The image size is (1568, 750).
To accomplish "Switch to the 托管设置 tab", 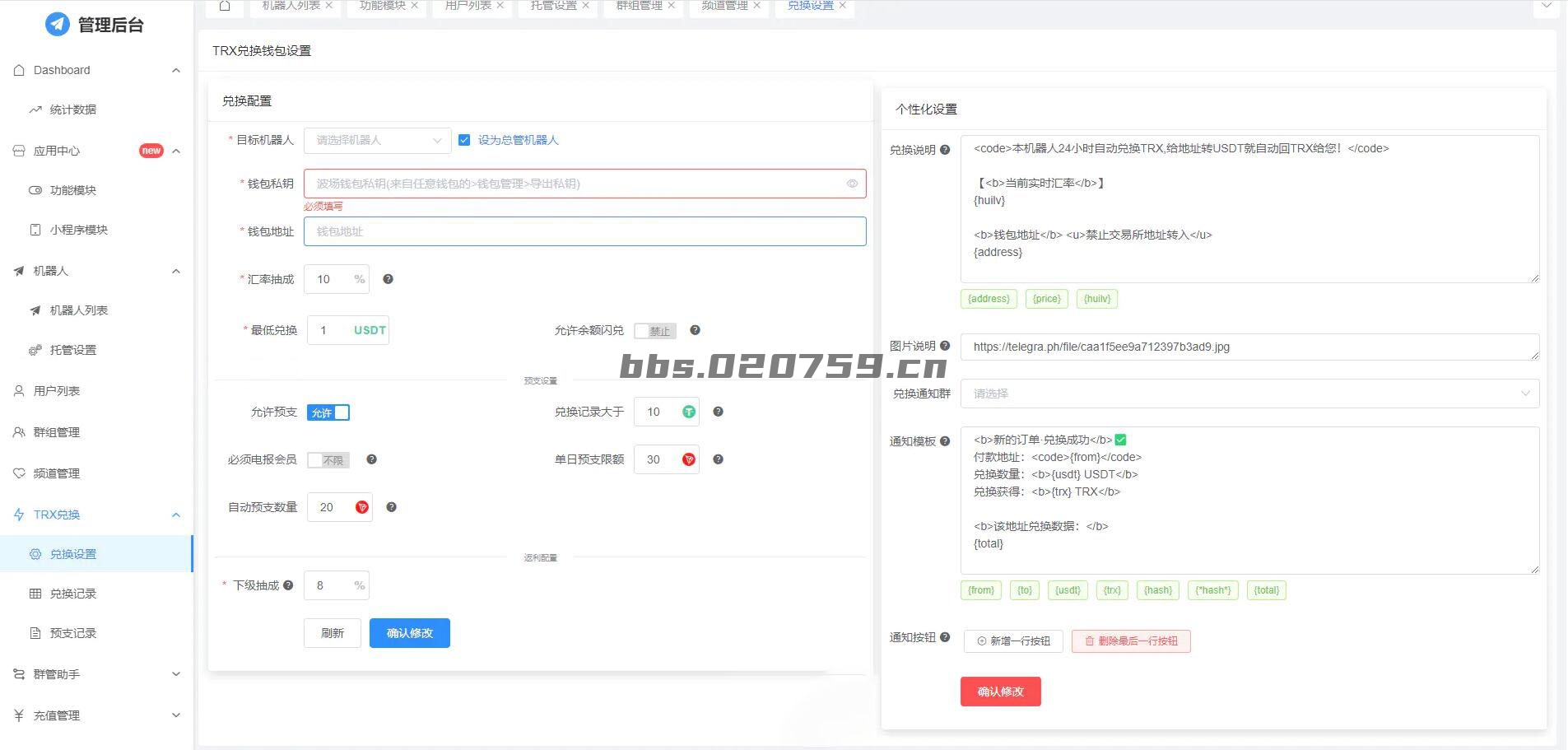I will (x=553, y=6).
